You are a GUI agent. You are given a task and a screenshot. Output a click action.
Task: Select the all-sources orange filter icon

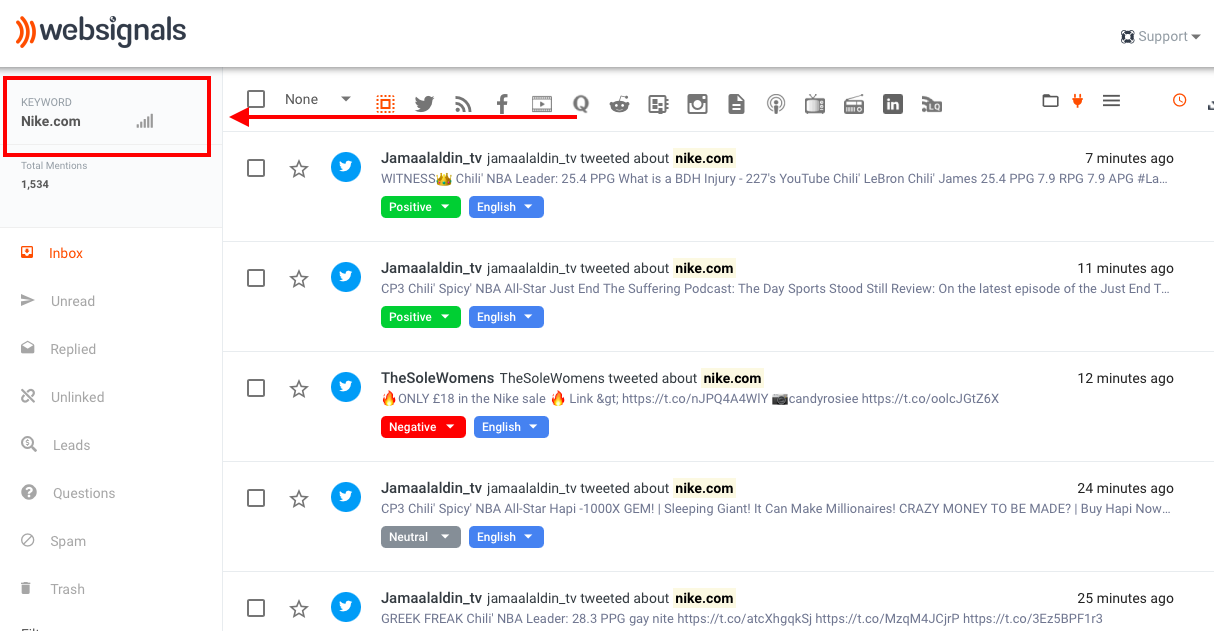click(385, 104)
